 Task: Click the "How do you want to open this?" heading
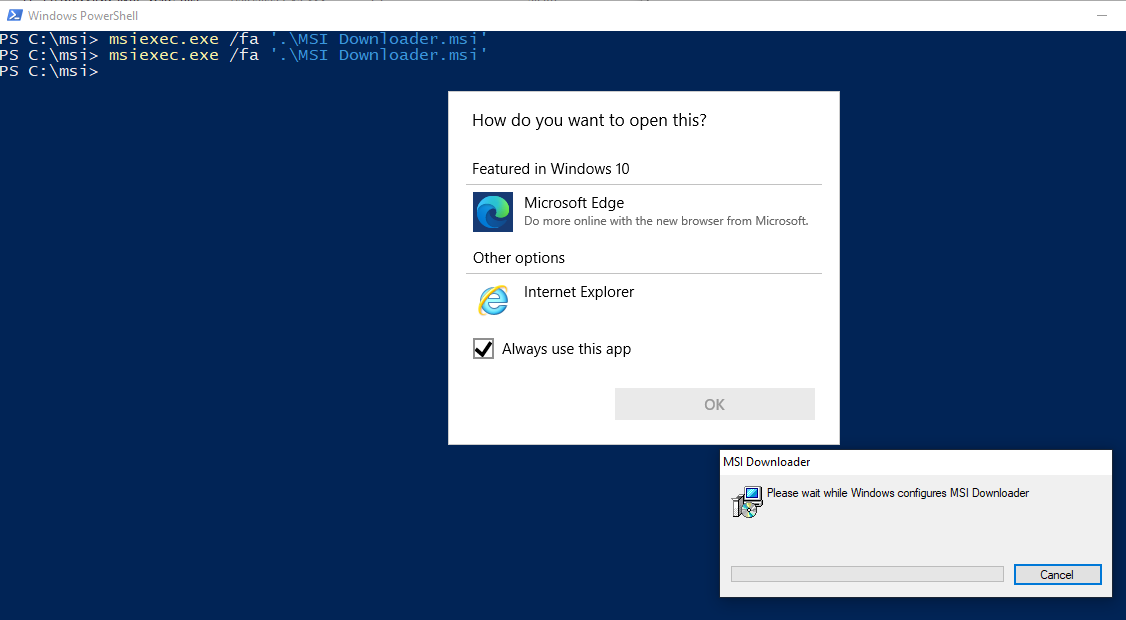click(589, 120)
